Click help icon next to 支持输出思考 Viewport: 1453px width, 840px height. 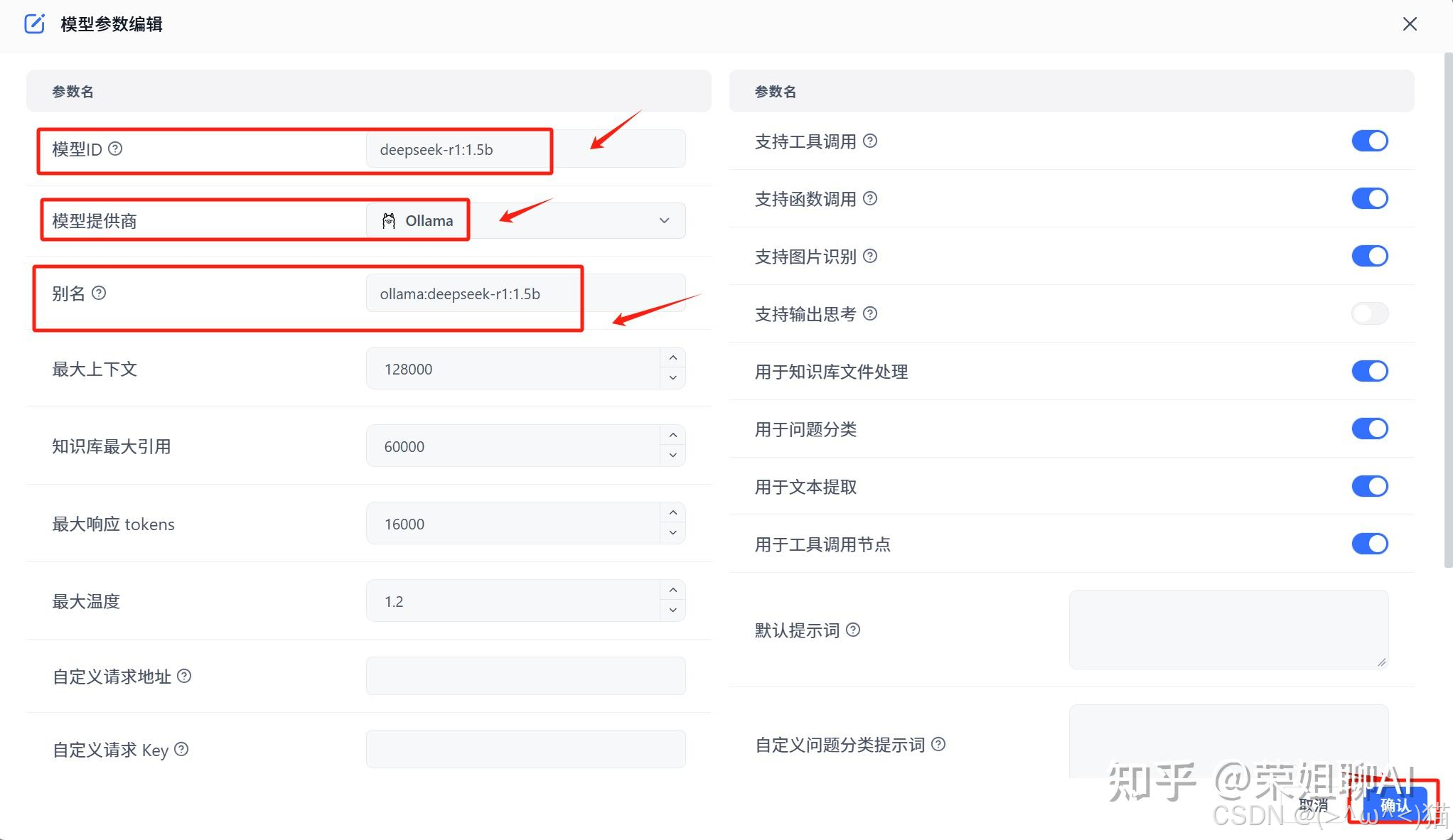click(x=870, y=313)
